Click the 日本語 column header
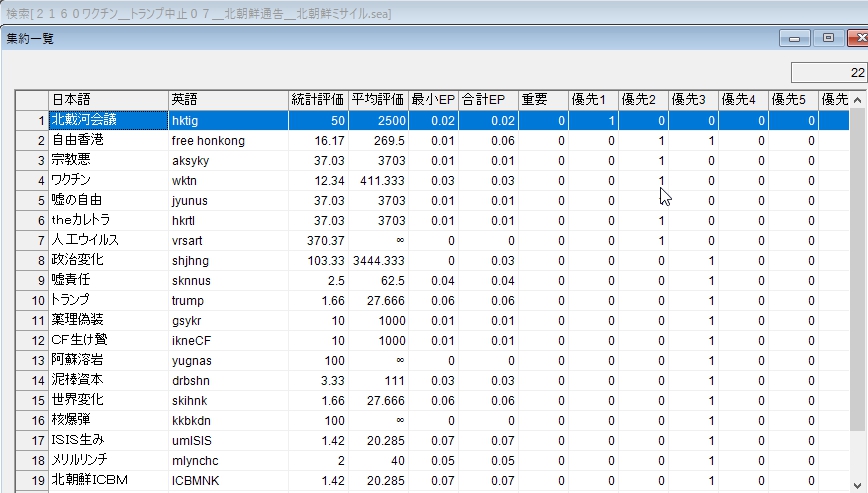The image size is (868, 493). 108,99
